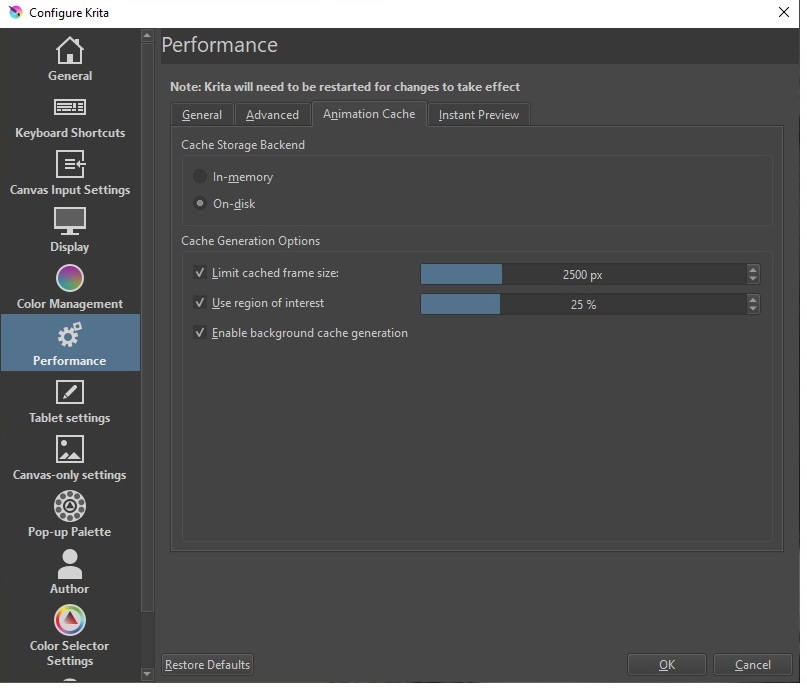Image resolution: width=807 pixels, height=688 pixels.
Task: Select the Display monitor icon
Action: (x=69, y=221)
